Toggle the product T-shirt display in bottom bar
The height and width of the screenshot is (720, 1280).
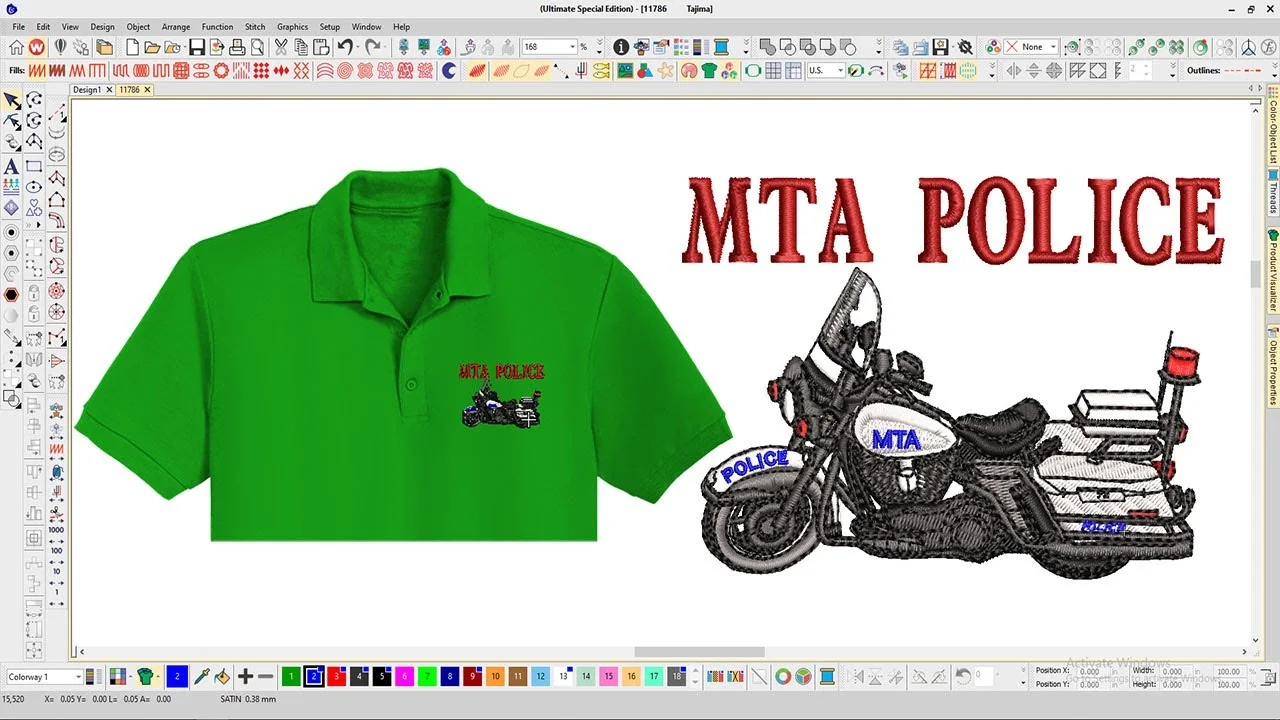point(146,677)
